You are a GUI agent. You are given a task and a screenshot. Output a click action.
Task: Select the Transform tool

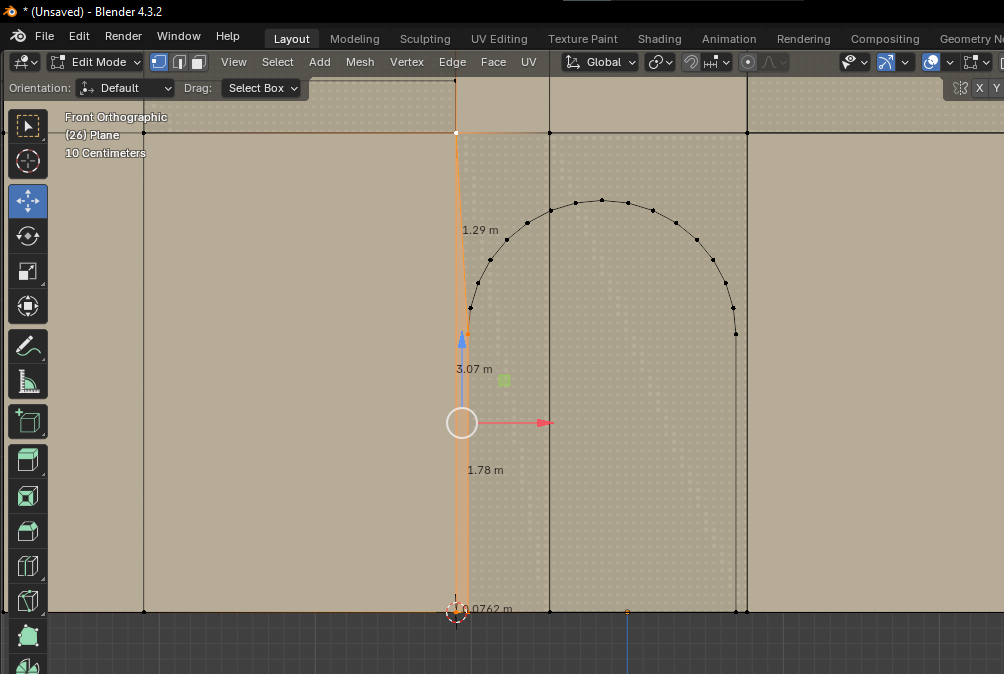[28, 306]
